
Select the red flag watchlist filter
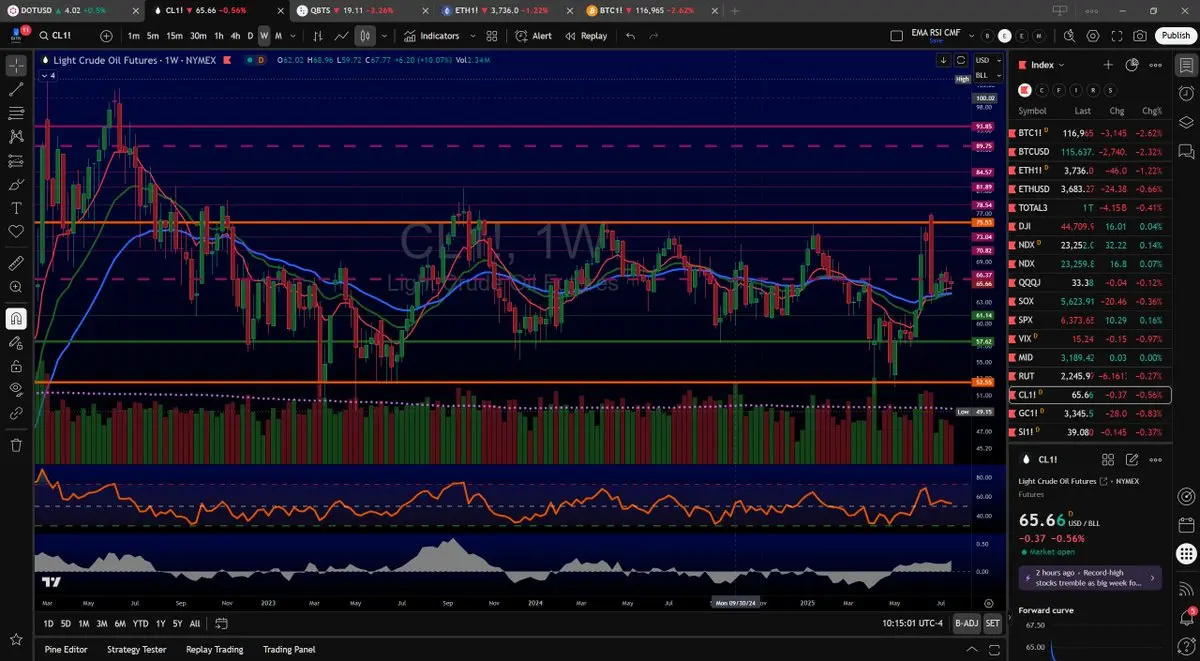tap(1025, 90)
